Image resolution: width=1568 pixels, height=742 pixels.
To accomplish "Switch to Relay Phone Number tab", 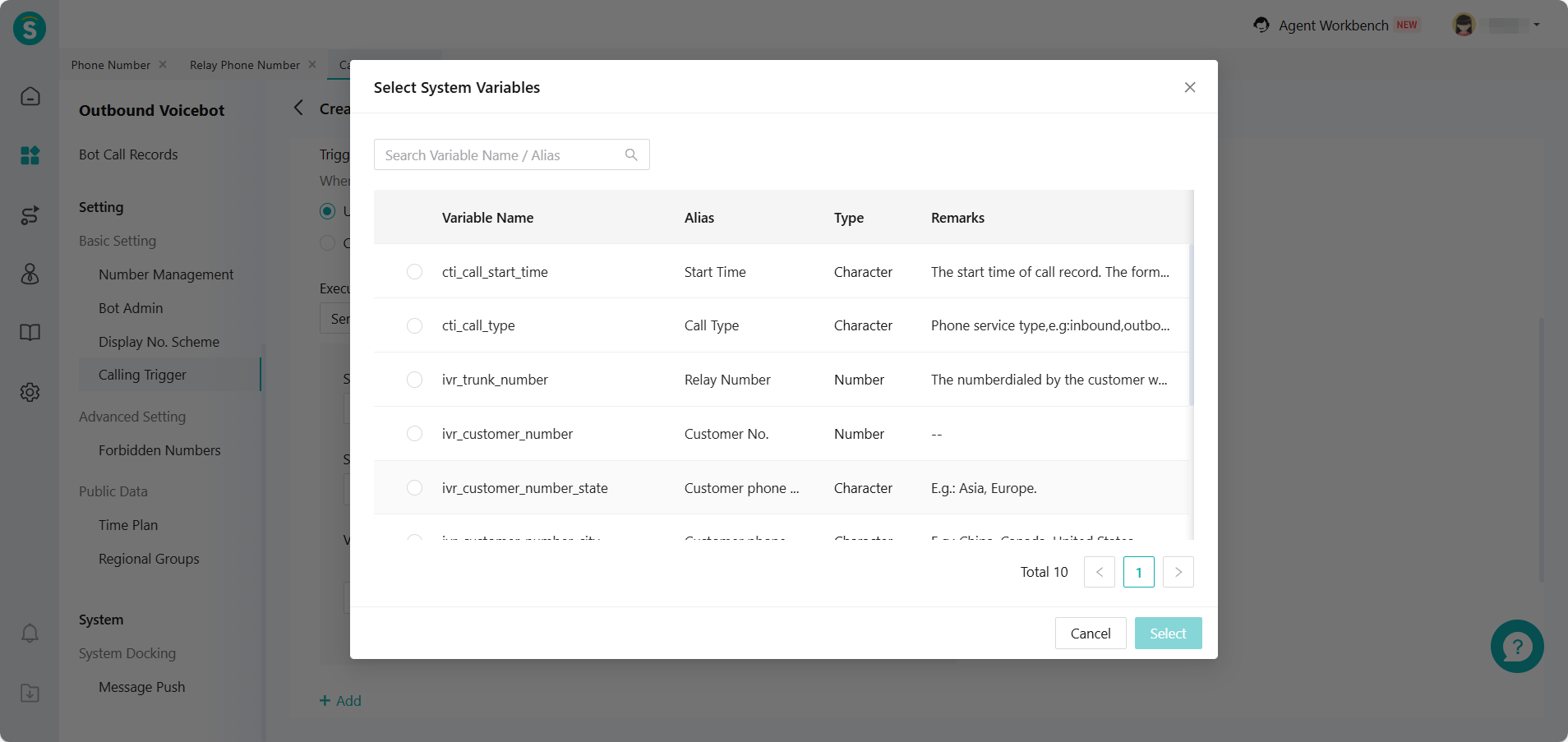I will pos(244,65).
